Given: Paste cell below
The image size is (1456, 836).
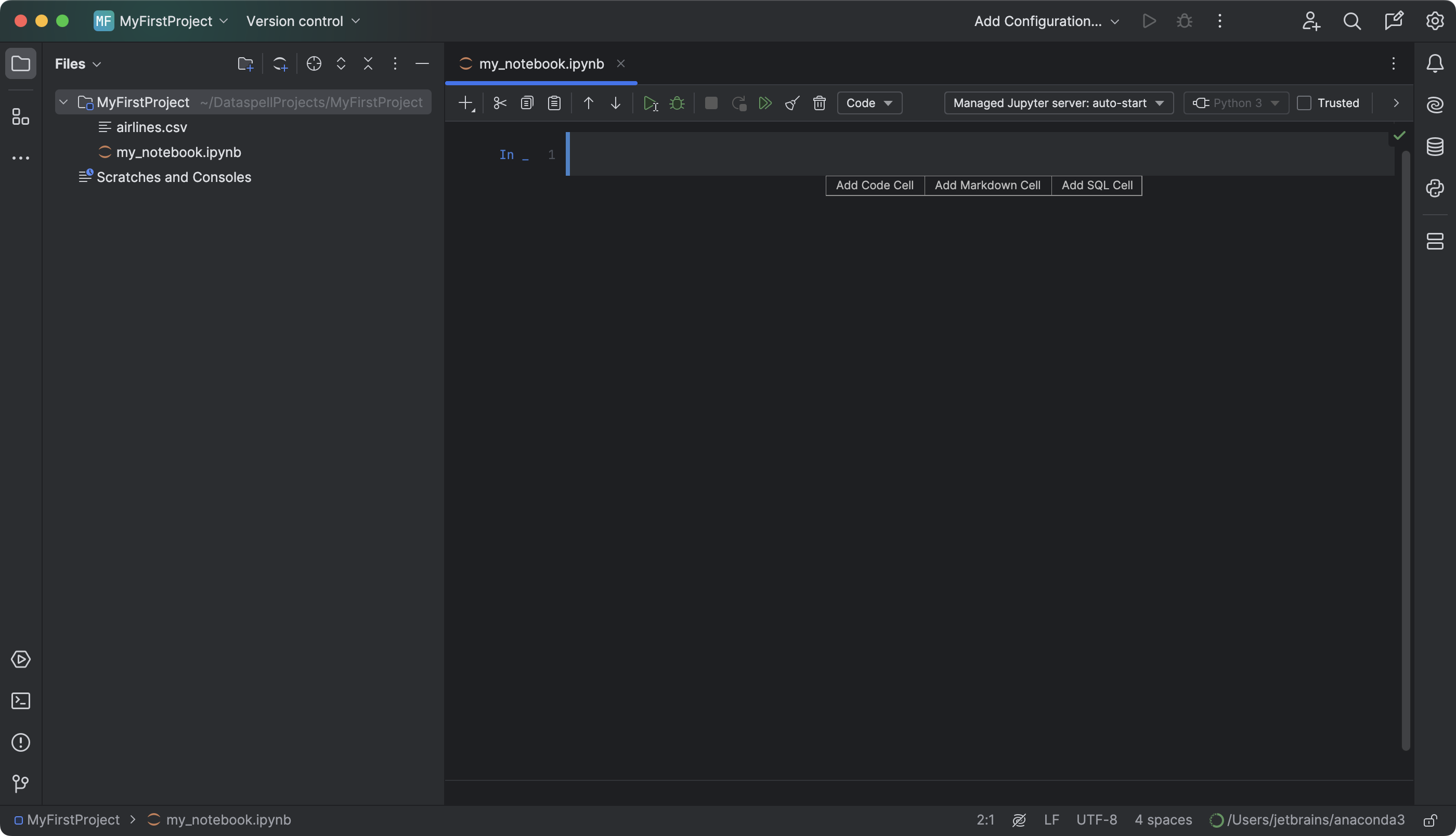Looking at the screenshot, I should click(554, 103).
